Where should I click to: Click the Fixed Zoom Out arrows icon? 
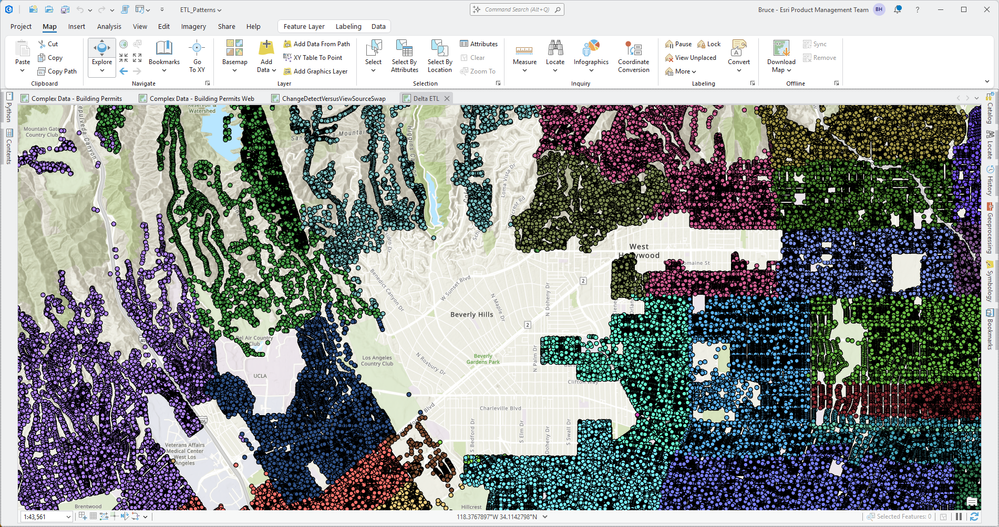click(137, 57)
